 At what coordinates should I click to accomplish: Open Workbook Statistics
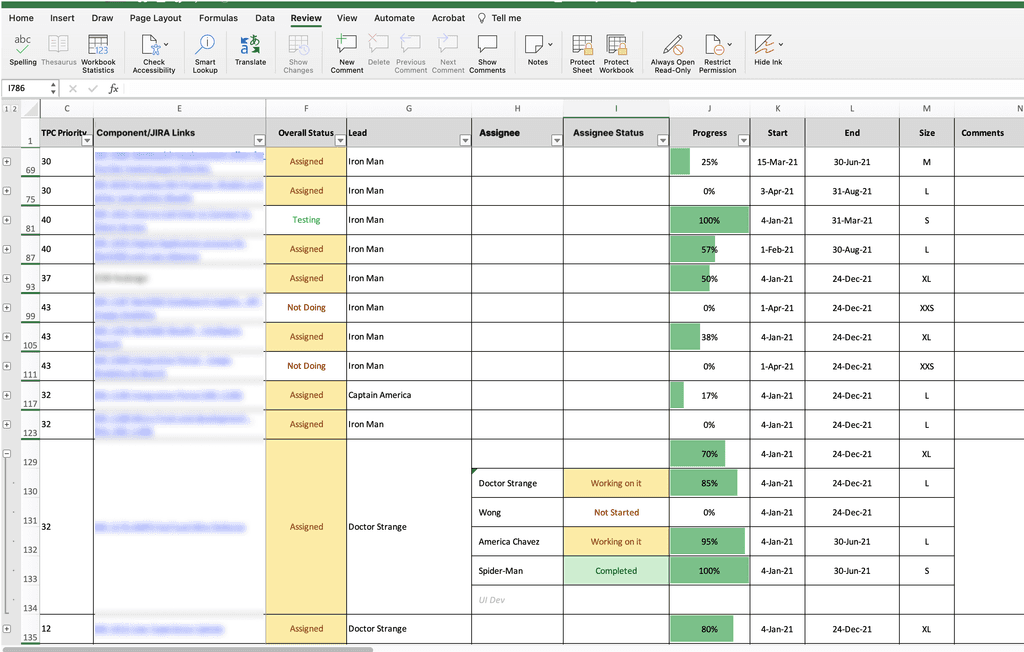pos(98,54)
